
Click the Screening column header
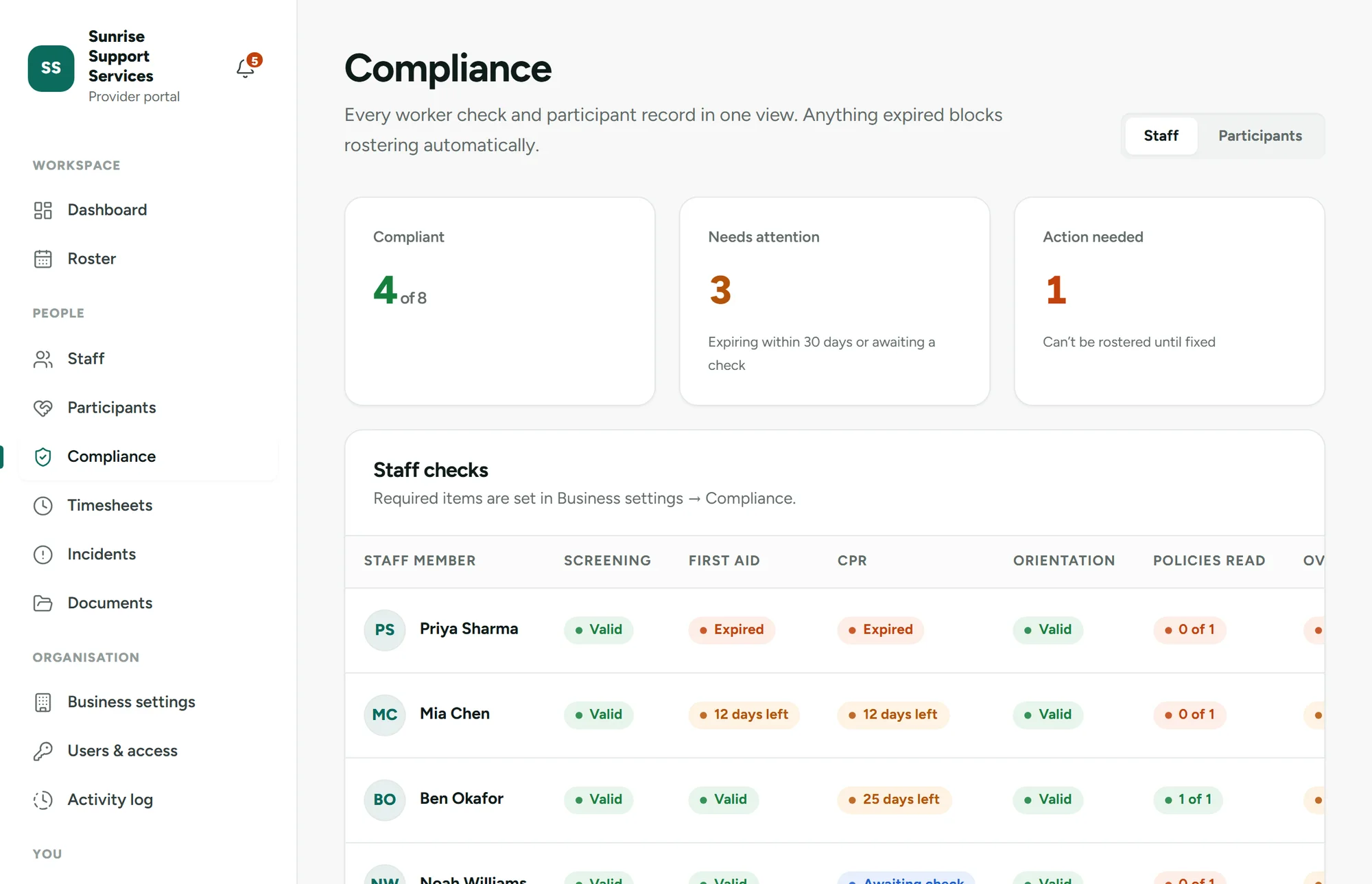pos(607,561)
